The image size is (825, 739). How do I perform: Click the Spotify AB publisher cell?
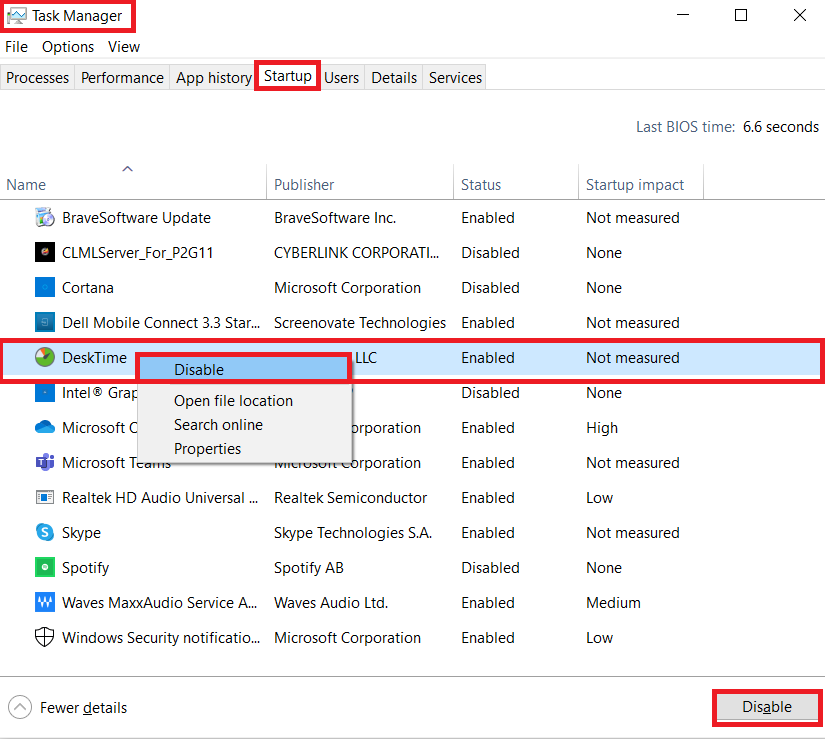point(309,568)
